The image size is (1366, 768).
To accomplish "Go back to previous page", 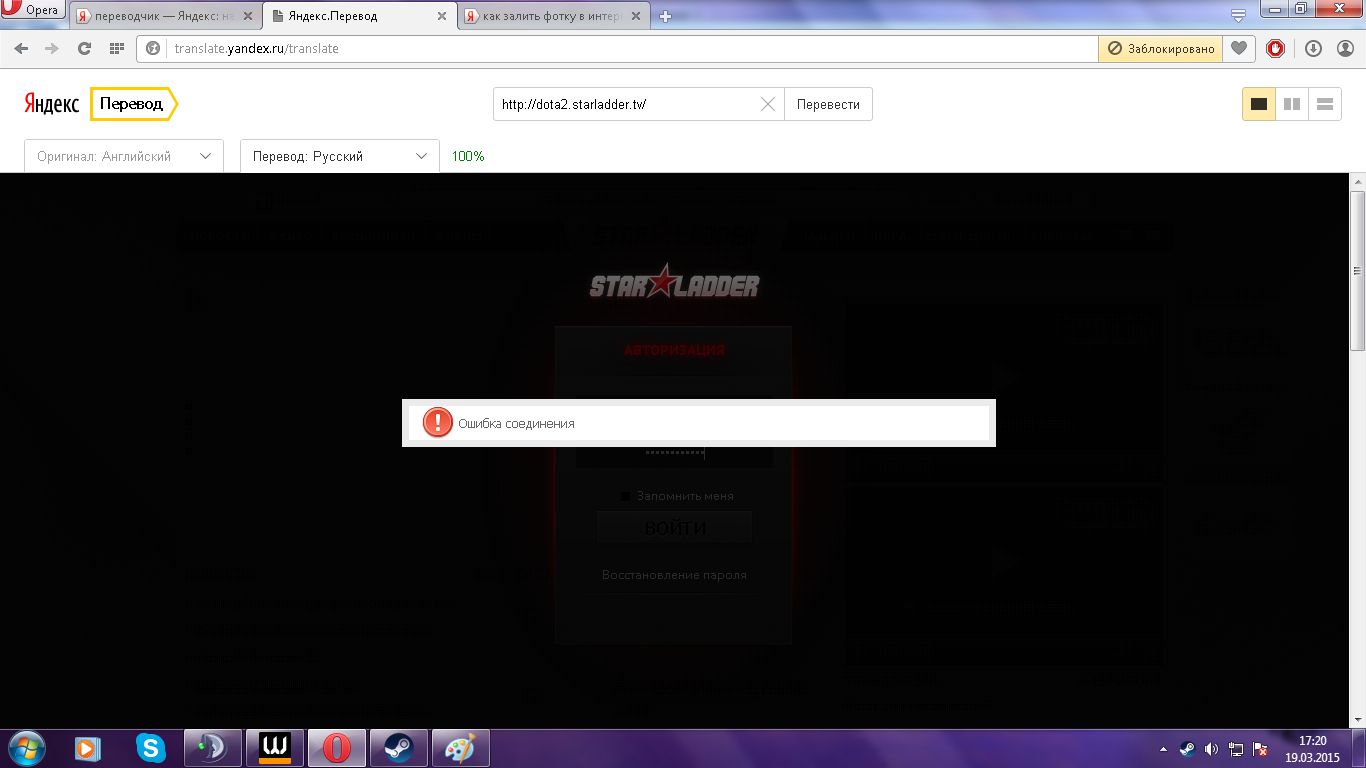I will [21, 48].
